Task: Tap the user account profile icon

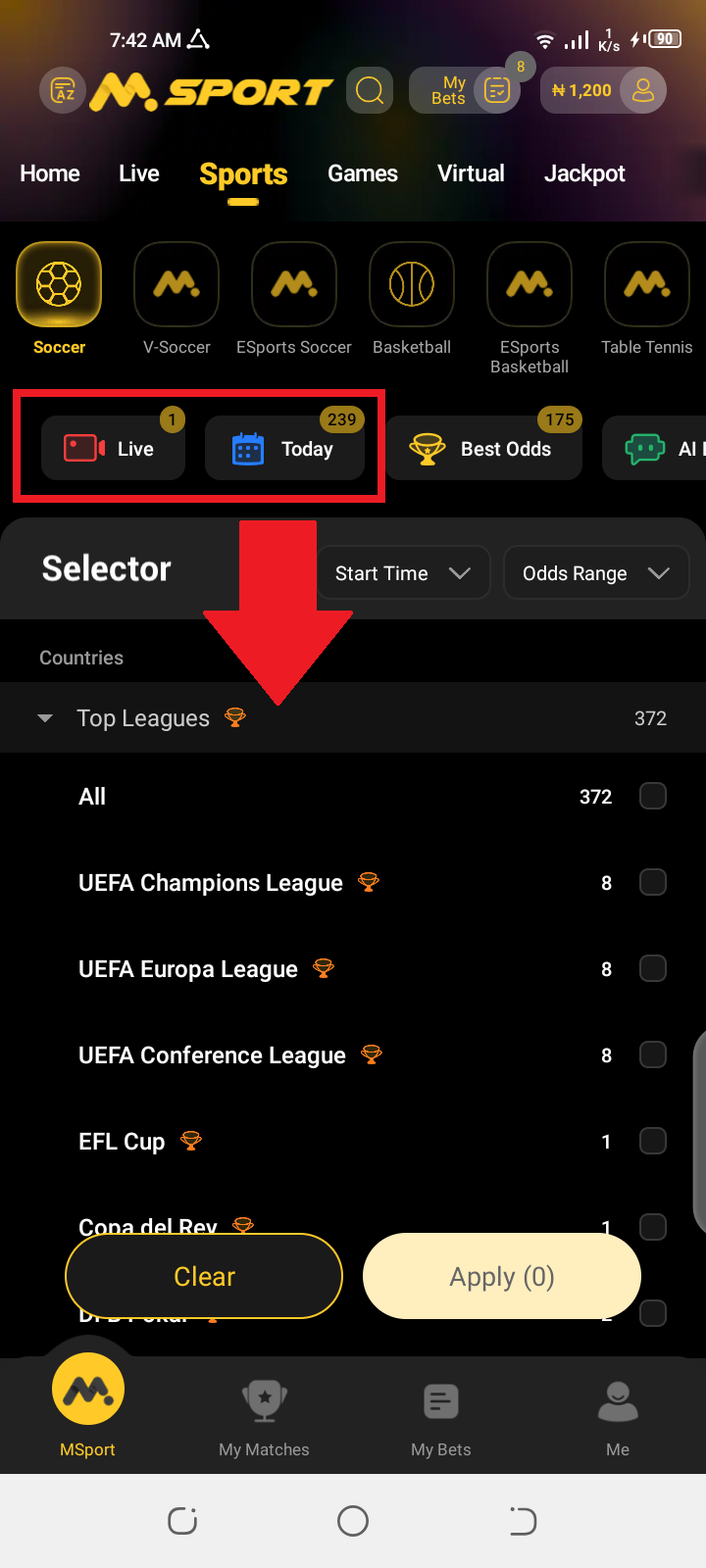Action: 643,91
